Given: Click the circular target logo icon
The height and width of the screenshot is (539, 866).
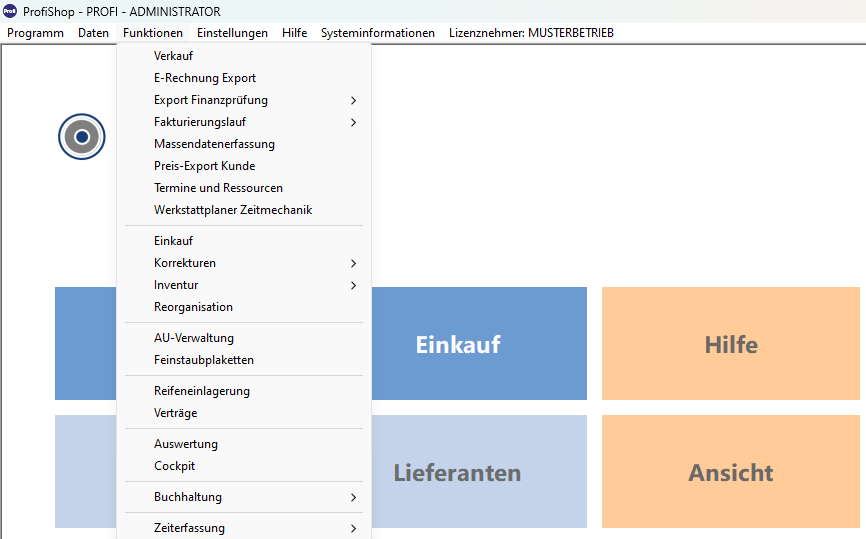Looking at the screenshot, I should point(82,136).
